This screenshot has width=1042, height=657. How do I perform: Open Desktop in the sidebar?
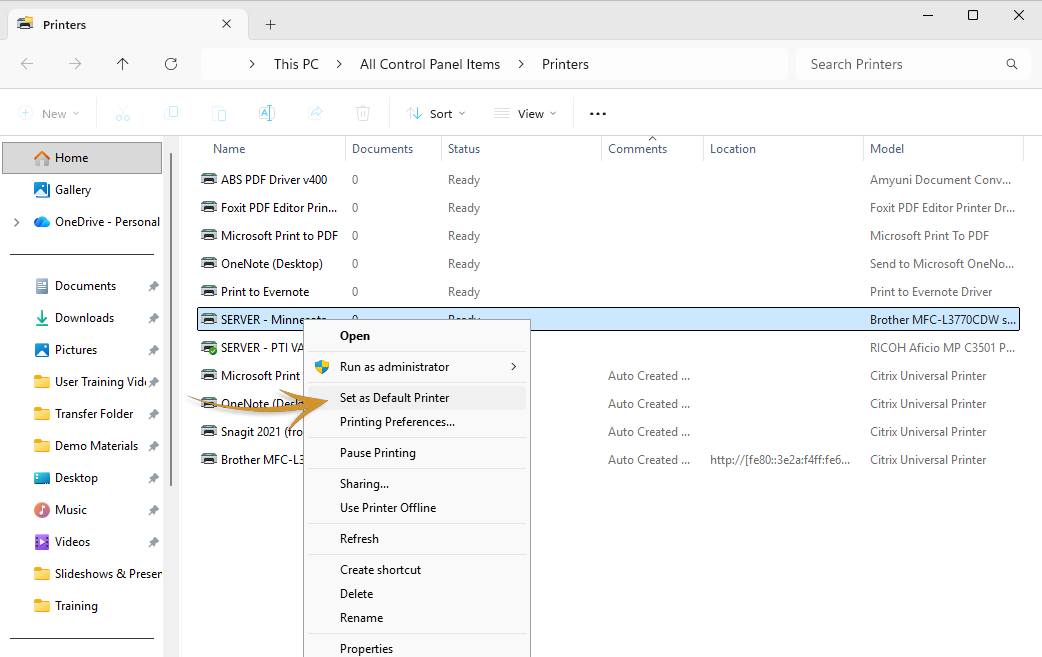point(76,478)
